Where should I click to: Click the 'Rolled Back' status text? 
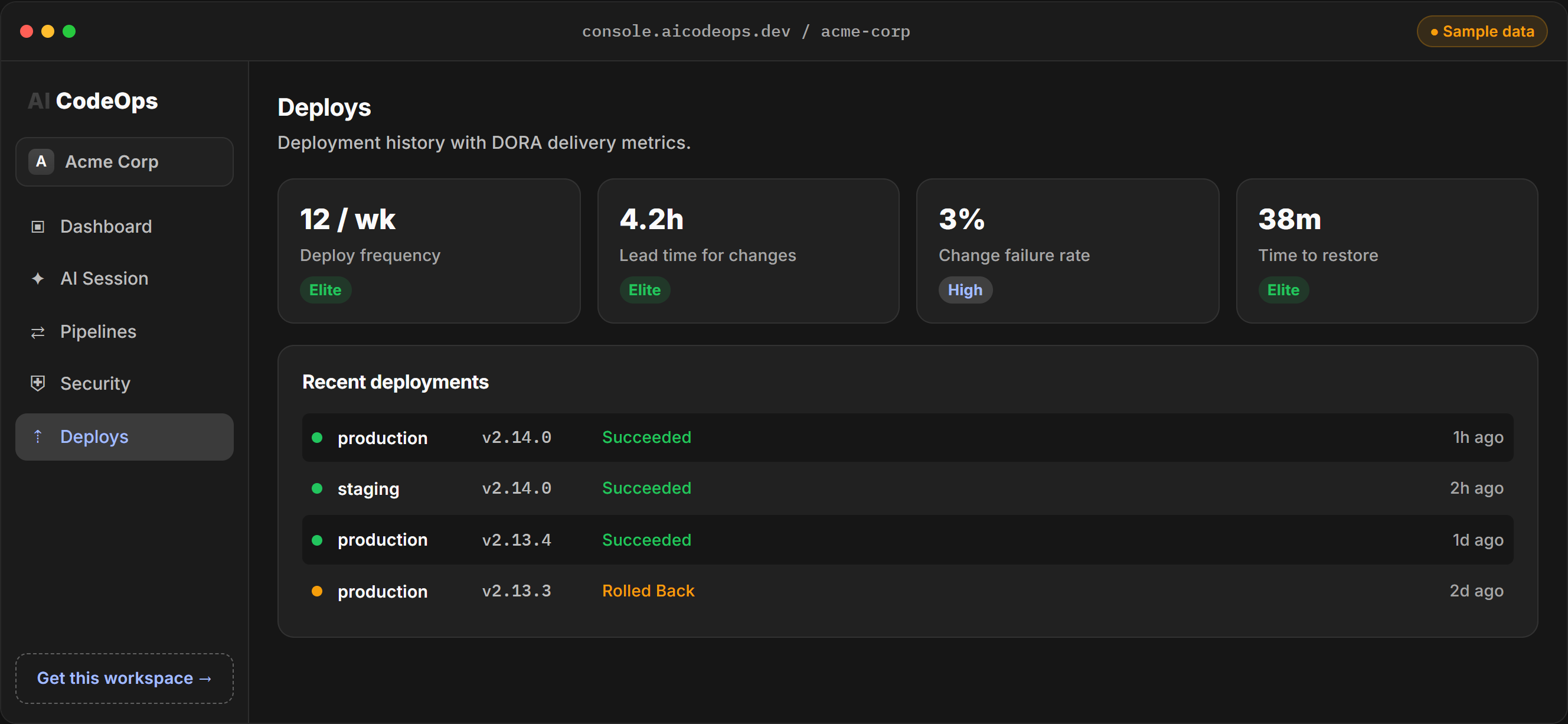coord(648,591)
